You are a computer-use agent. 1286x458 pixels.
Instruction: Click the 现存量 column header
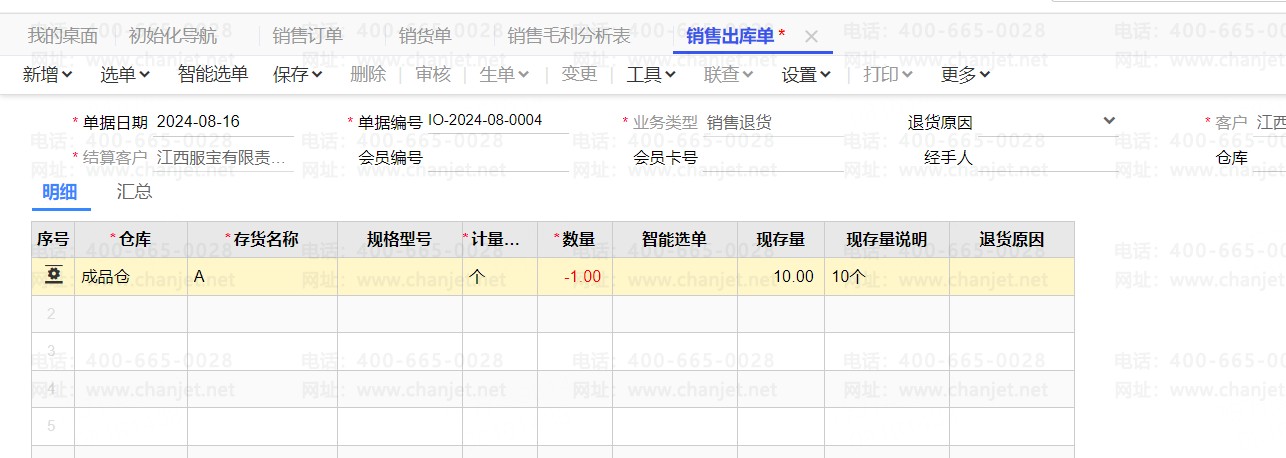click(781, 240)
